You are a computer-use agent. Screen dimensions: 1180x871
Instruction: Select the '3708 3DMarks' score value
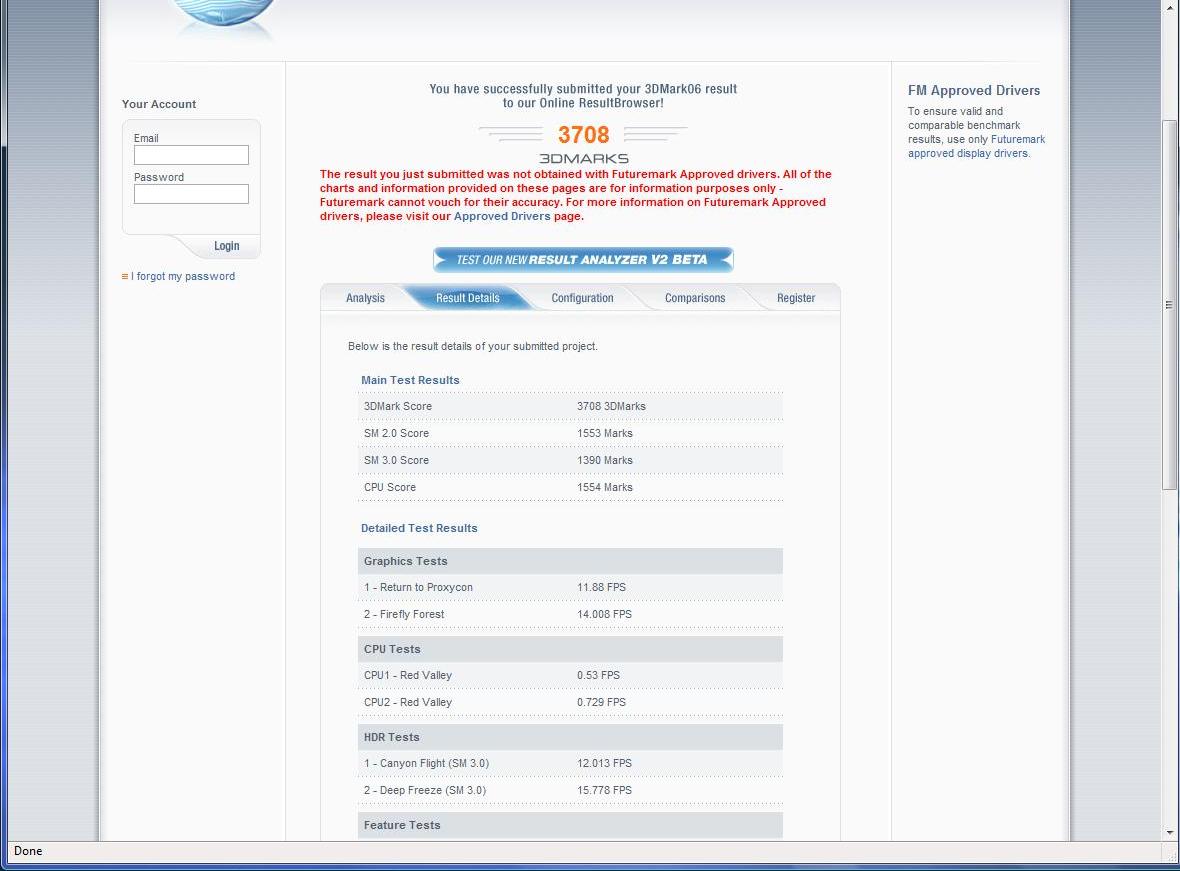[x=611, y=407]
